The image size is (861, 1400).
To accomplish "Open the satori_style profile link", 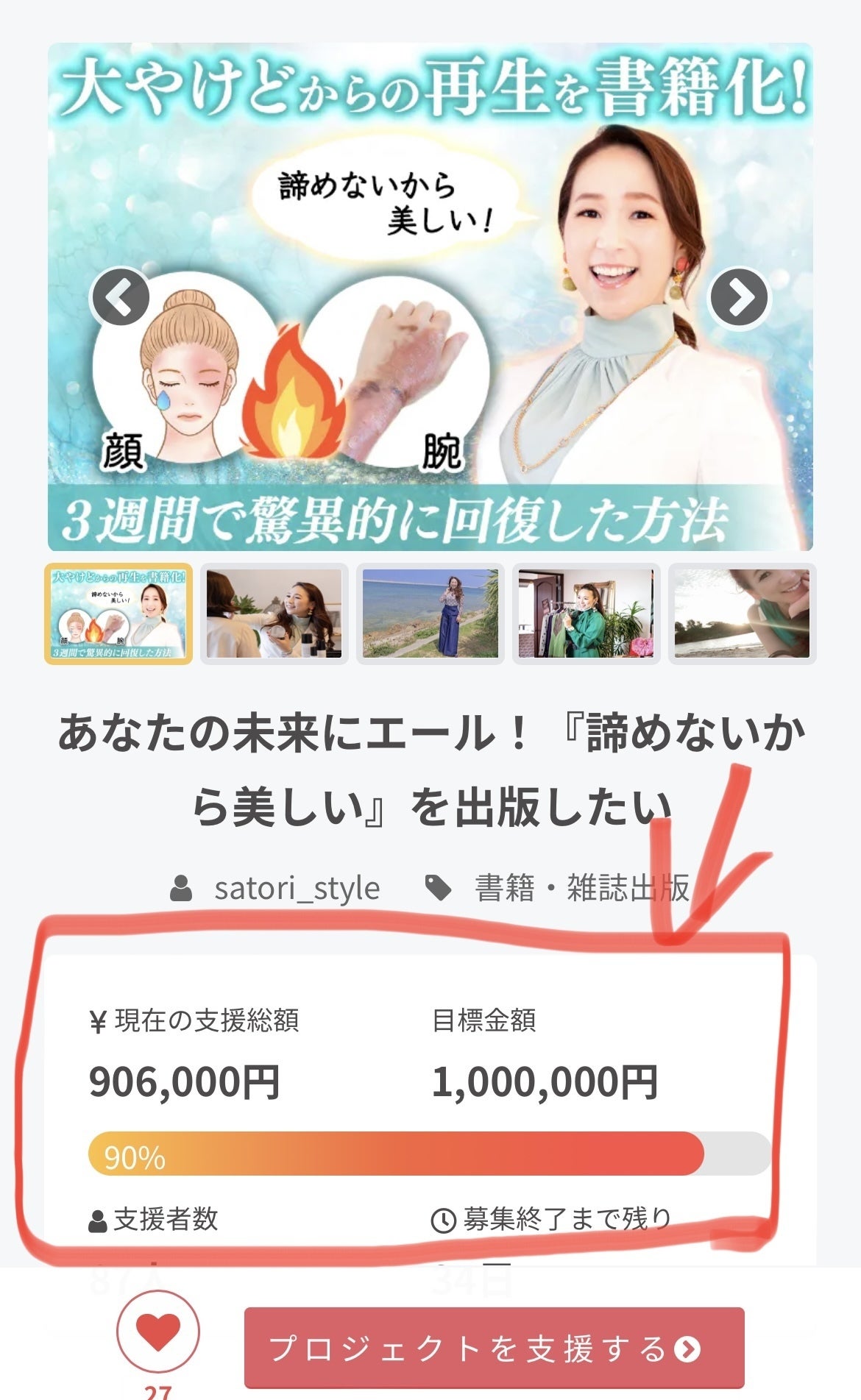I will coord(297,889).
